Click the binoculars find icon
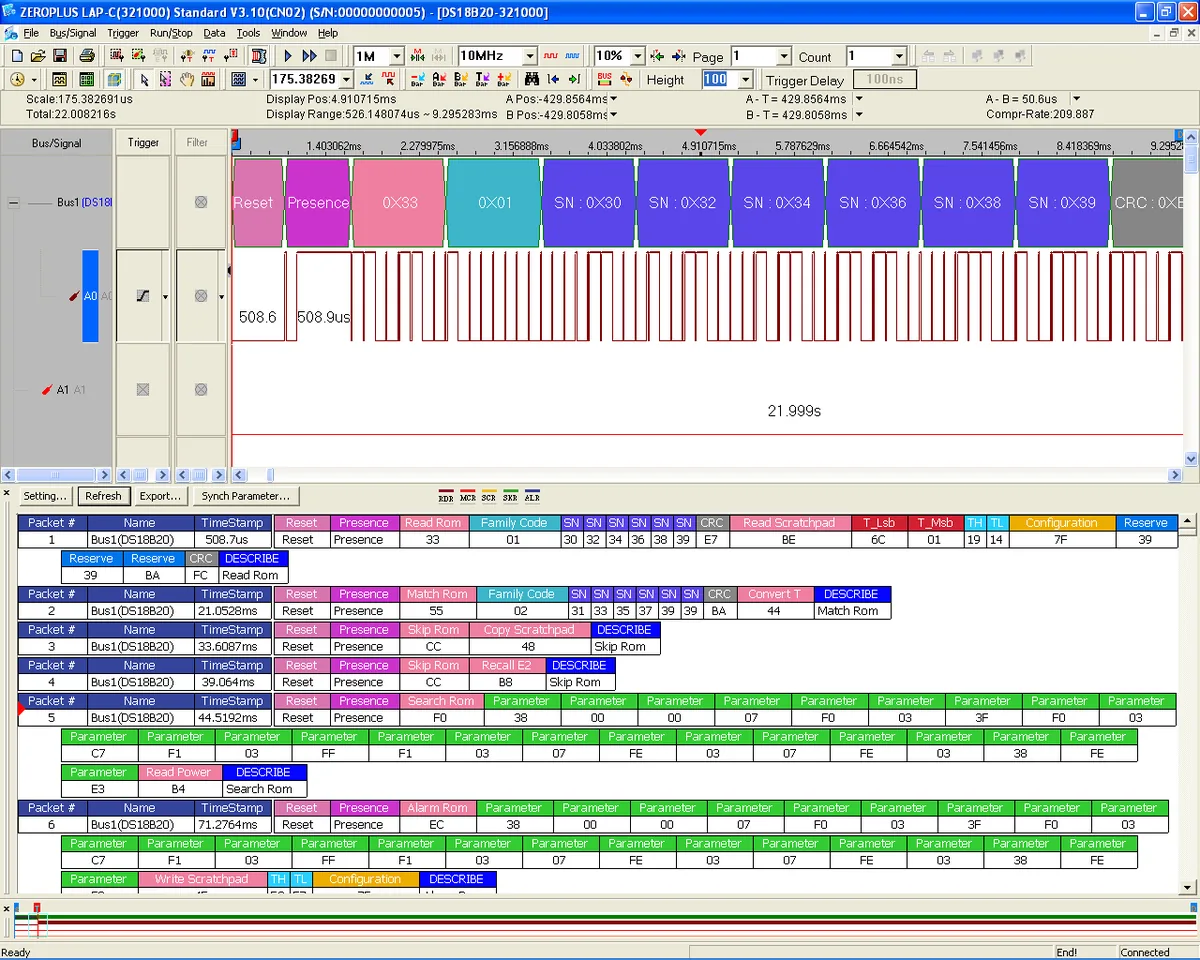This screenshot has width=1200, height=960. [x=532, y=79]
